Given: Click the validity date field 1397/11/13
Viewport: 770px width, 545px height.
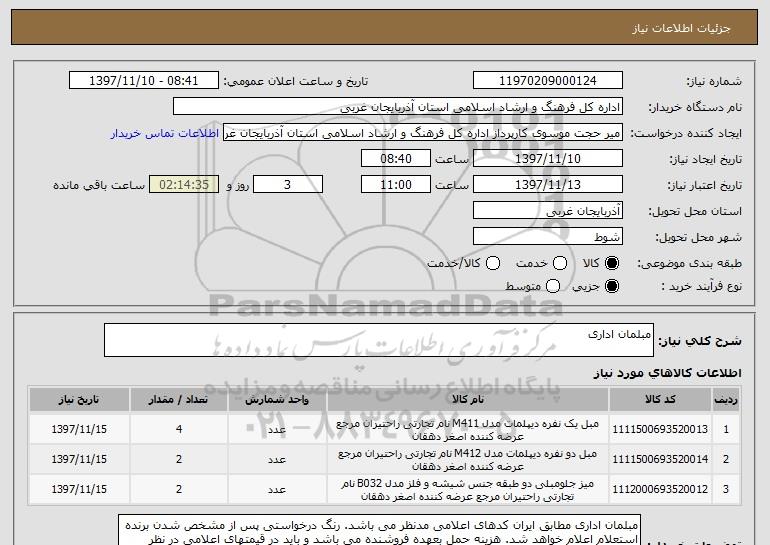Looking at the screenshot, I should (548, 185).
